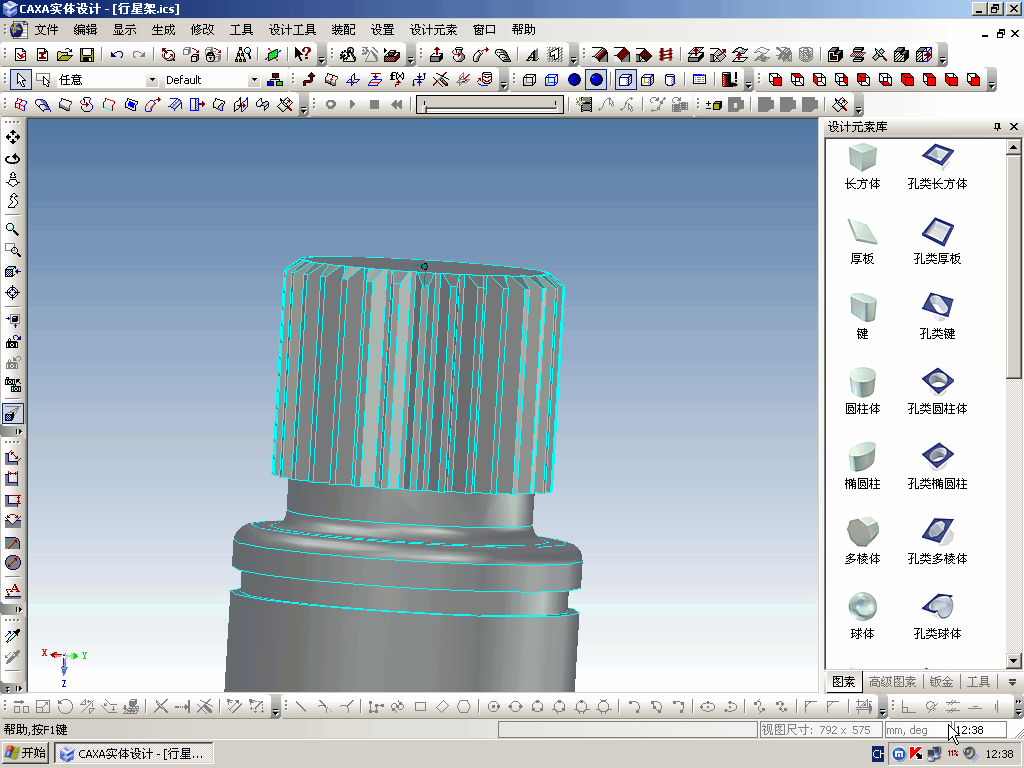Click the Open folder icon
The image size is (1024, 768).
[65, 55]
